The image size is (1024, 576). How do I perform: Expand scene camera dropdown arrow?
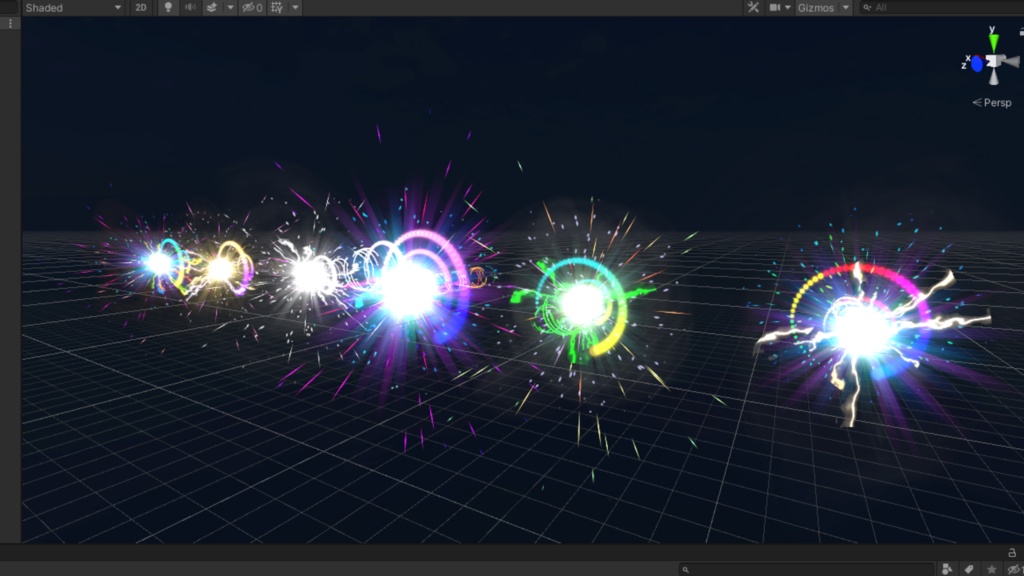coord(788,7)
